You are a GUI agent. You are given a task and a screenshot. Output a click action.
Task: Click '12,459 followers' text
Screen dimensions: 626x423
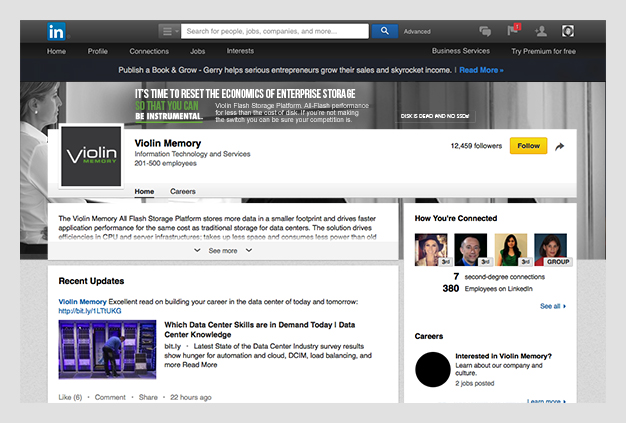pyautogui.click(x=476, y=146)
